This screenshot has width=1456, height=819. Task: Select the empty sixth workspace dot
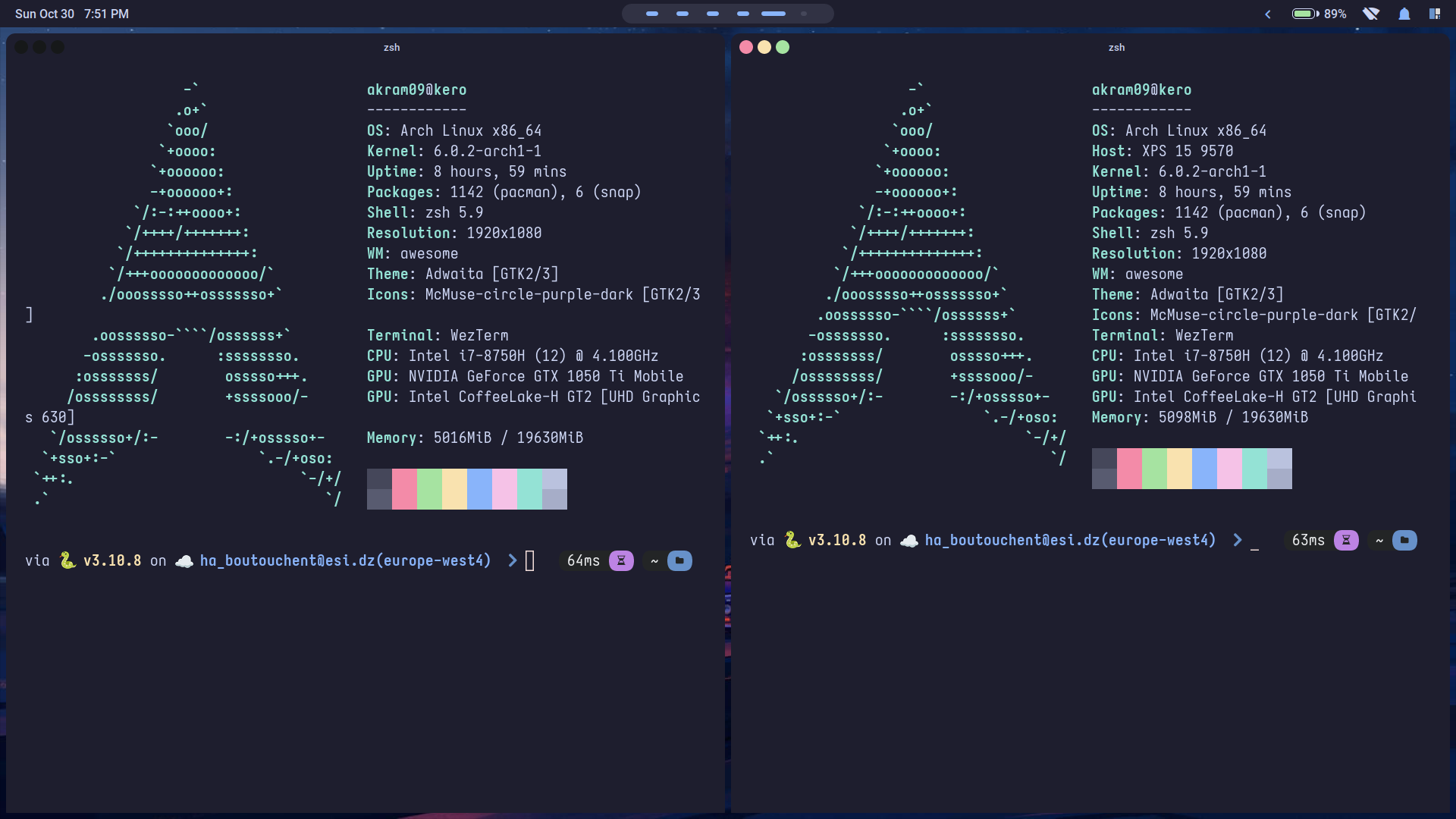tap(804, 14)
